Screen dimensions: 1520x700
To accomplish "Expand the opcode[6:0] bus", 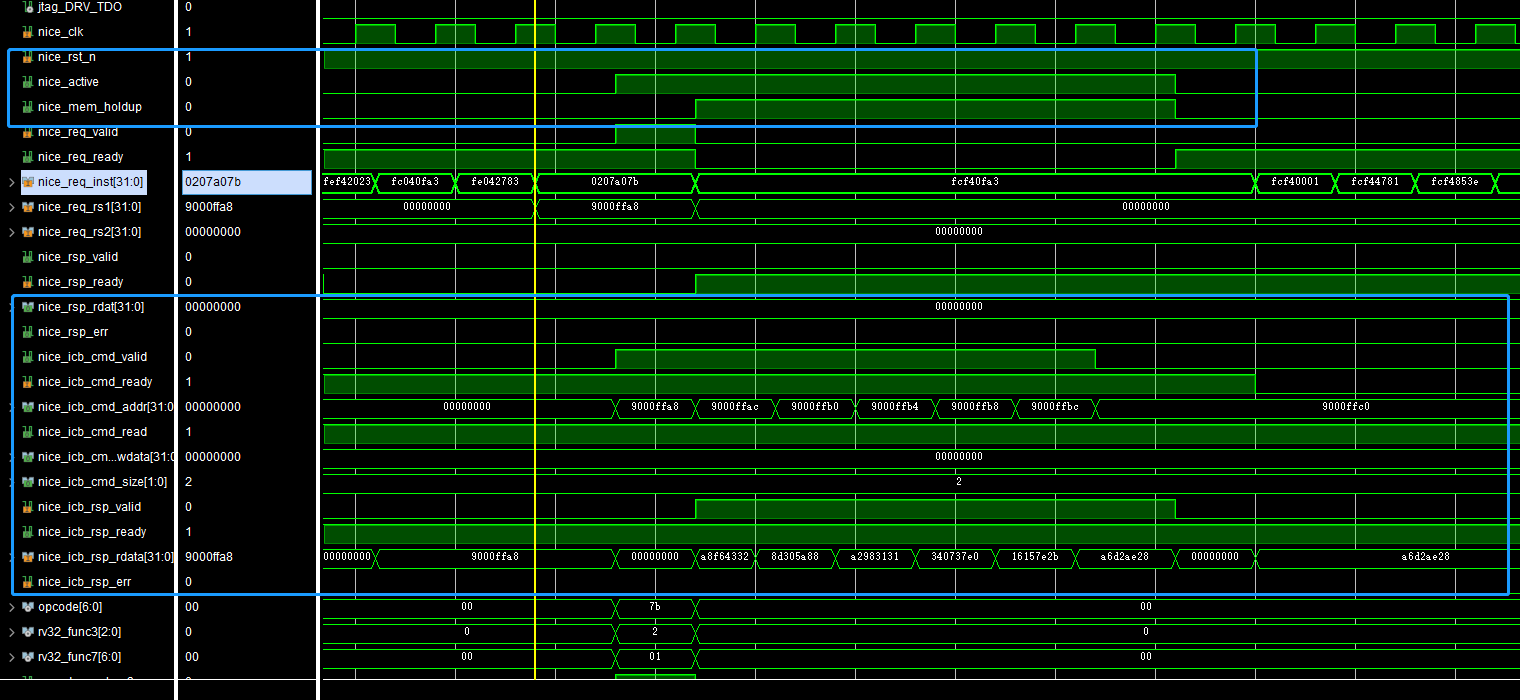I will click(11, 607).
